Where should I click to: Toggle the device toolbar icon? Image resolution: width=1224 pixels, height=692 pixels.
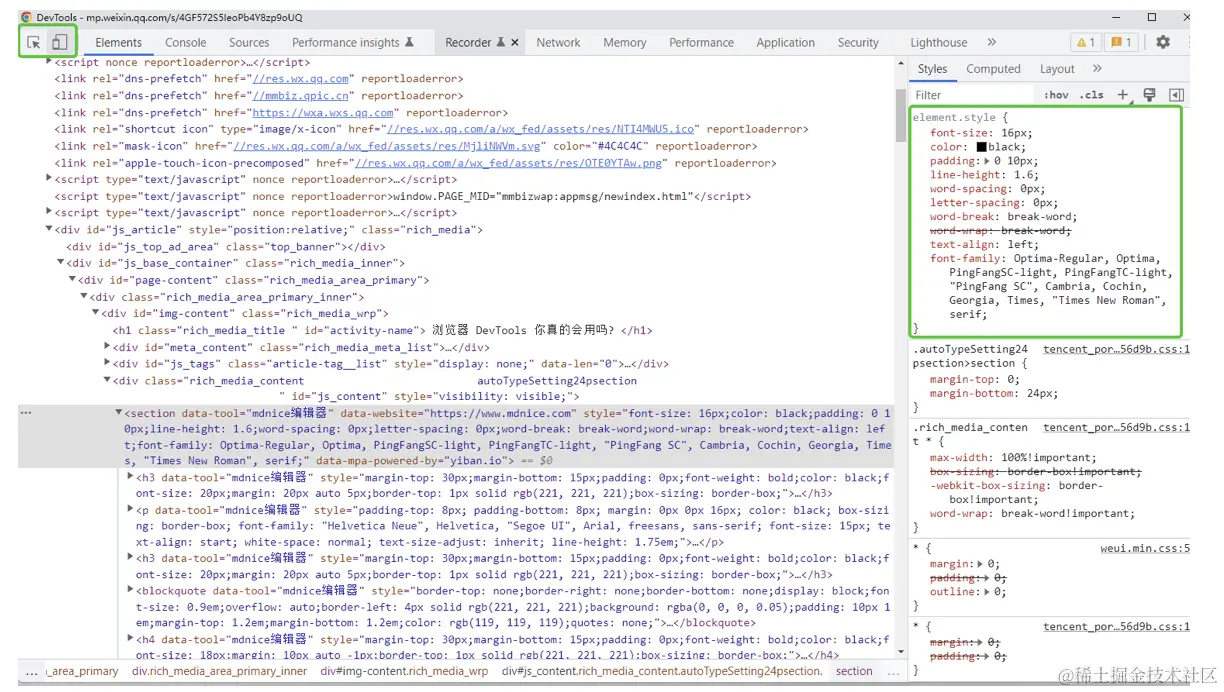click(60, 42)
